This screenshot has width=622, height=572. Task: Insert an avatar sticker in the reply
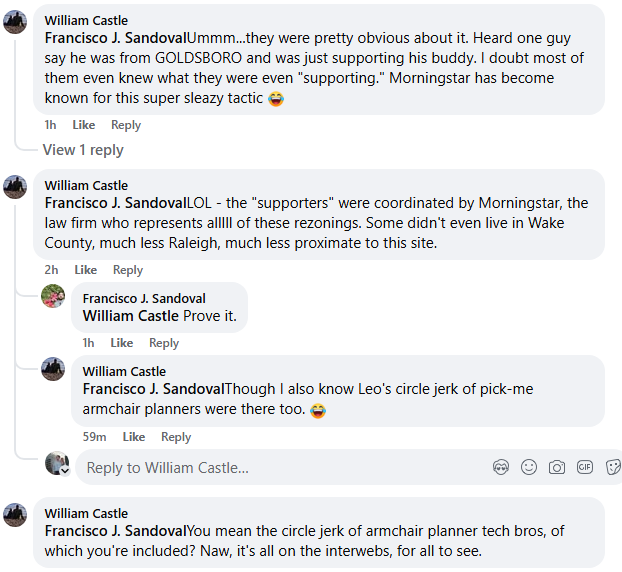click(501, 467)
